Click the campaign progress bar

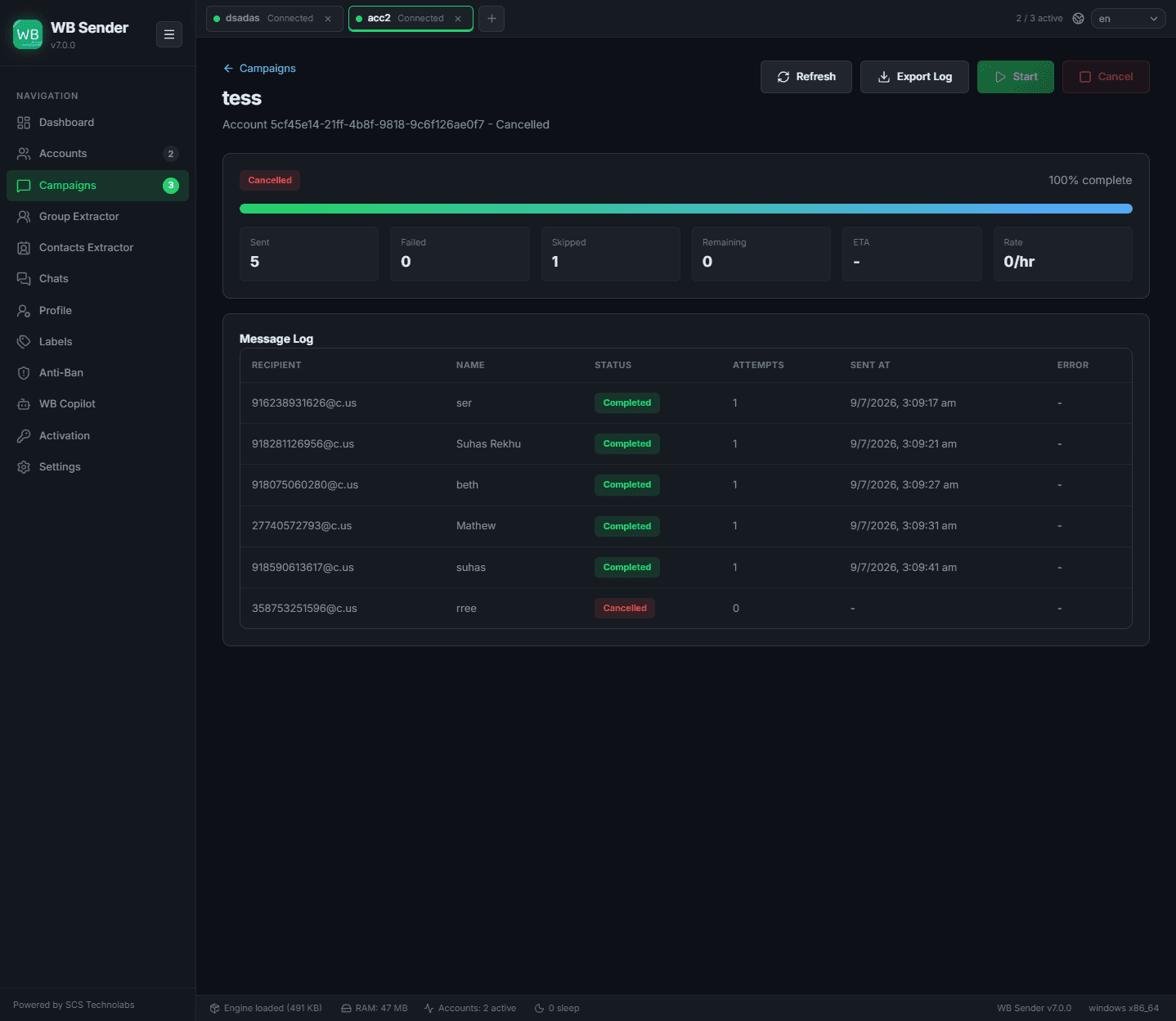[x=685, y=209]
